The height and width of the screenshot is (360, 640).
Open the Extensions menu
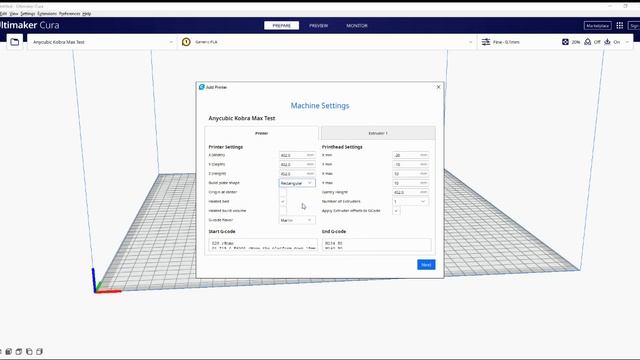tap(47, 13)
